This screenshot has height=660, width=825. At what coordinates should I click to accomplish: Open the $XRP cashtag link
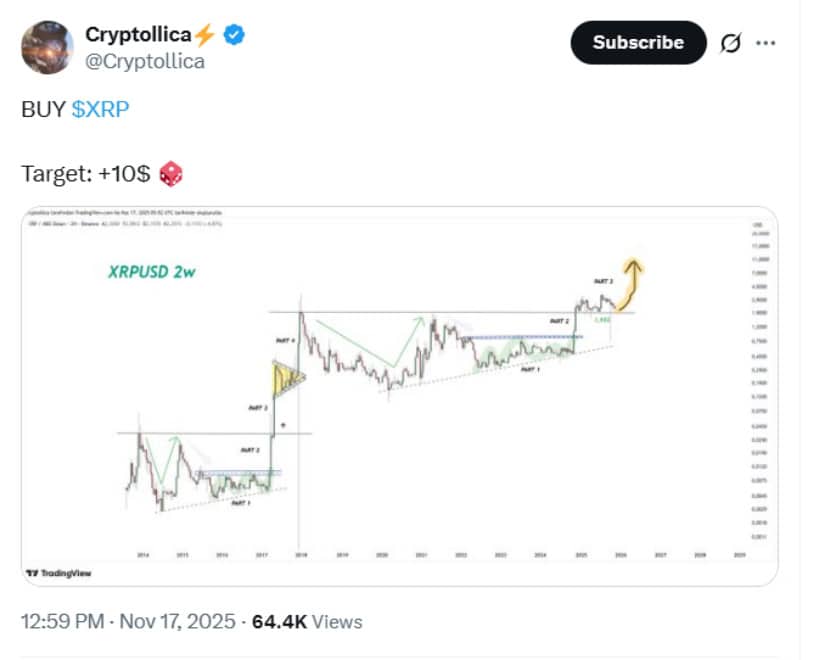(x=100, y=109)
